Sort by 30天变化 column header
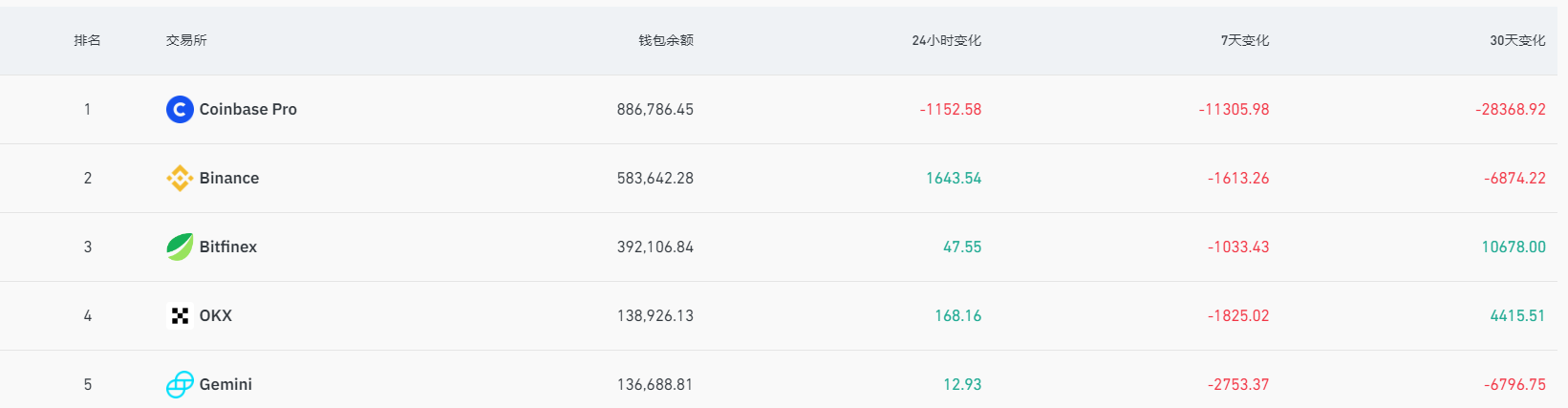The width and height of the screenshot is (1568, 408). pos(1517,41)
